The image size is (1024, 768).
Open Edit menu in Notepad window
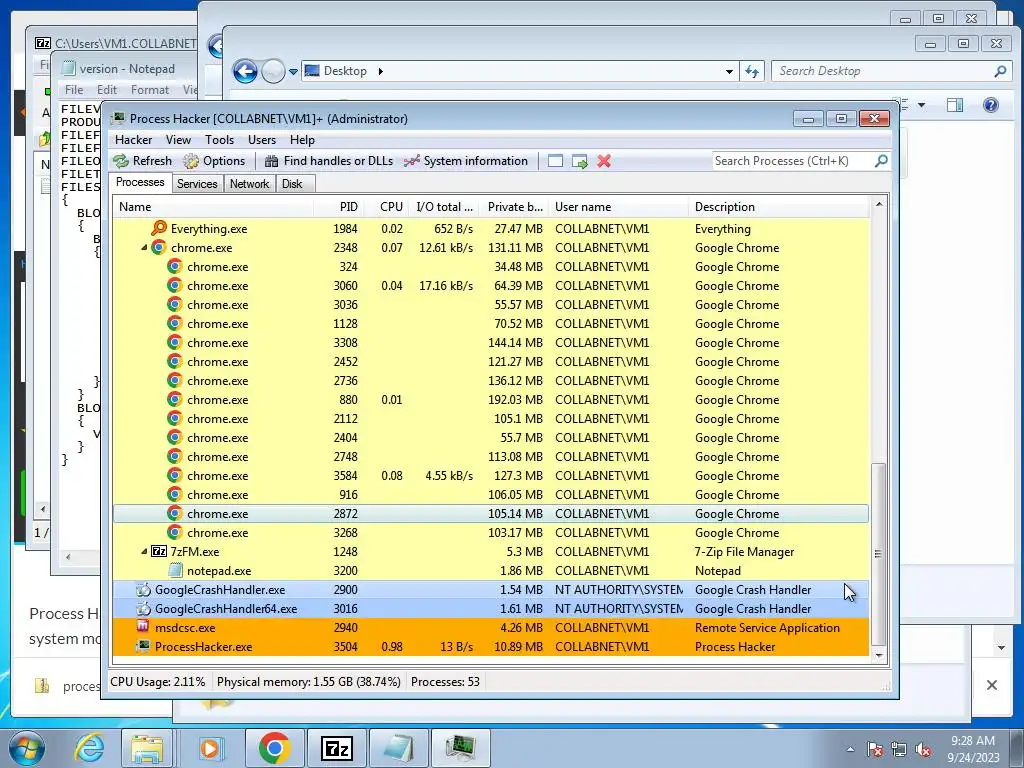(x=106, y=90)
